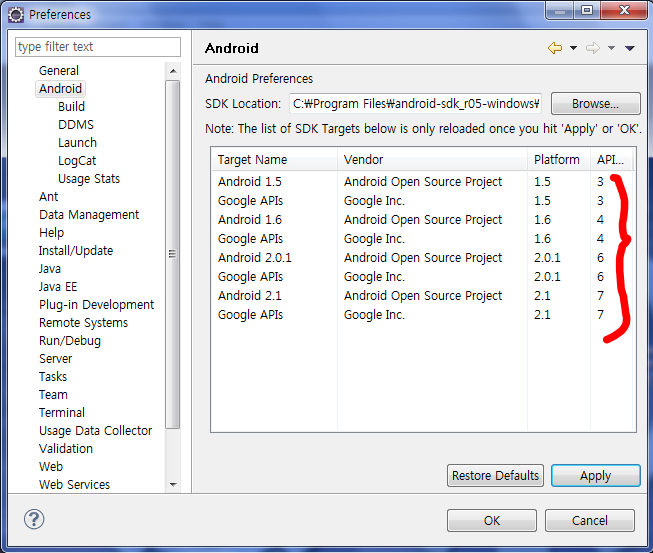Open the forward history dropdown arrow
The image size is (653, 553).
(x=611, y=48)
